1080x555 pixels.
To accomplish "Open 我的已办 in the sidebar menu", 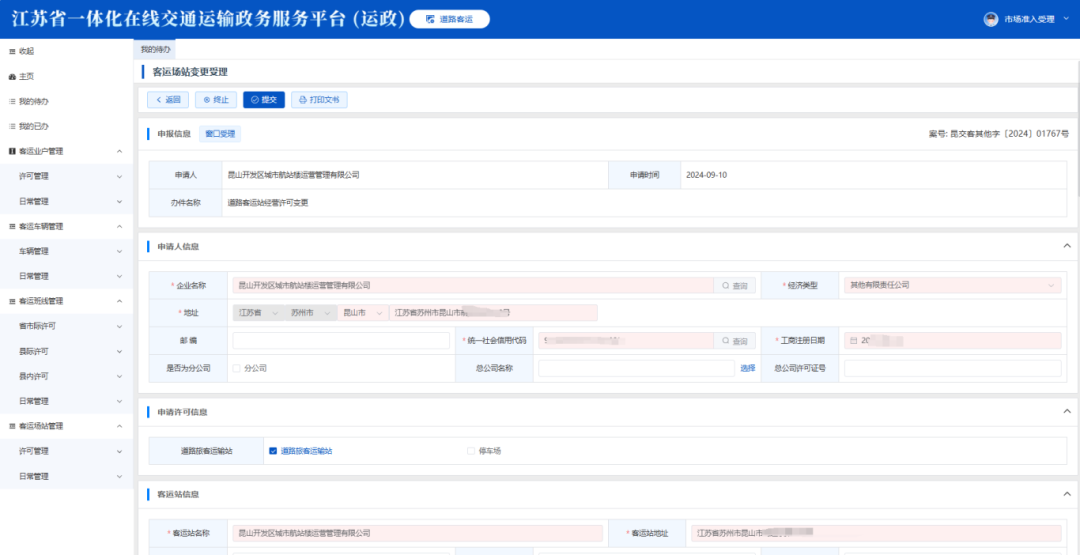I will click(34, 126).
